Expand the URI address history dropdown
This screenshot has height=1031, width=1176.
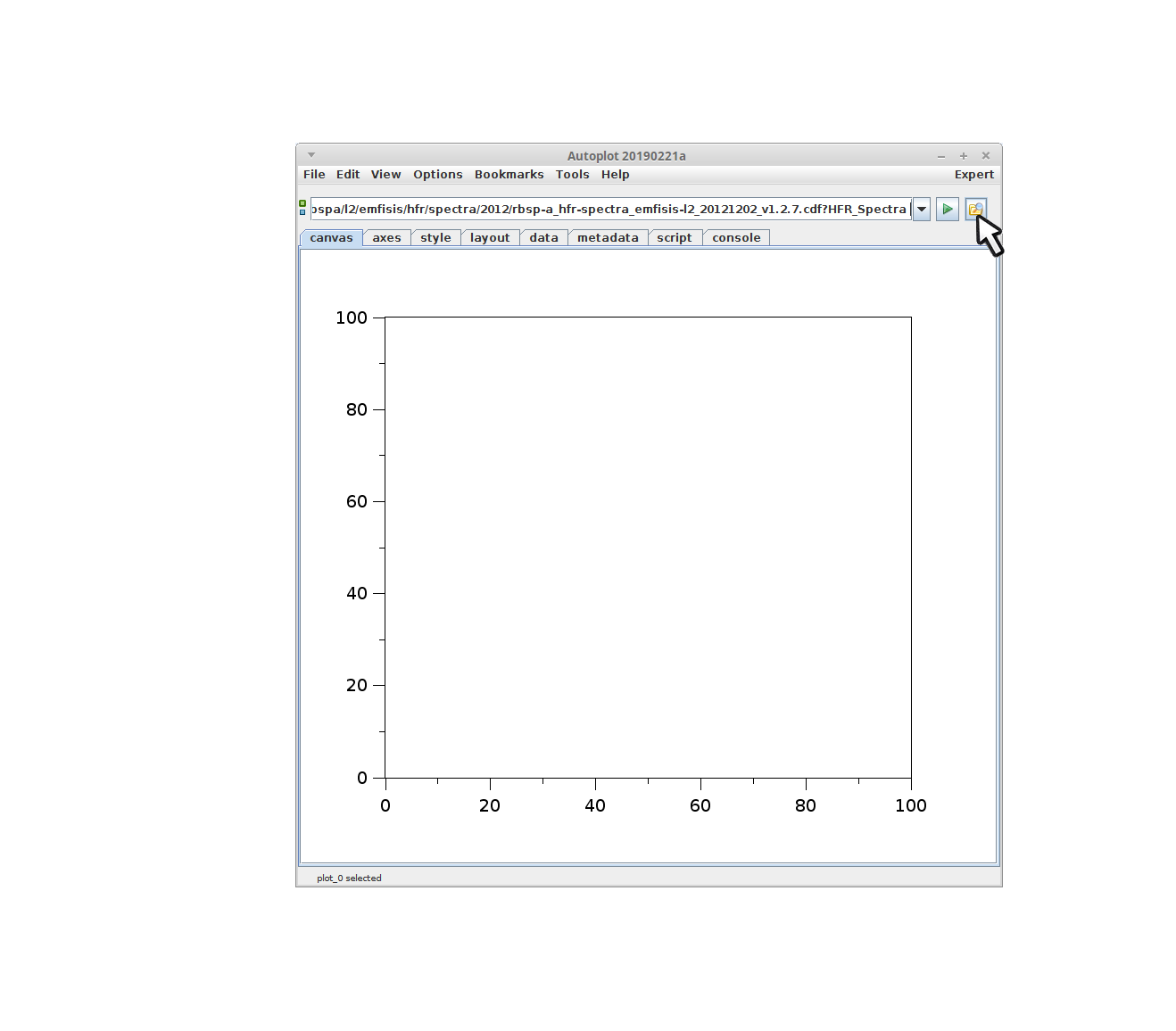922,210
